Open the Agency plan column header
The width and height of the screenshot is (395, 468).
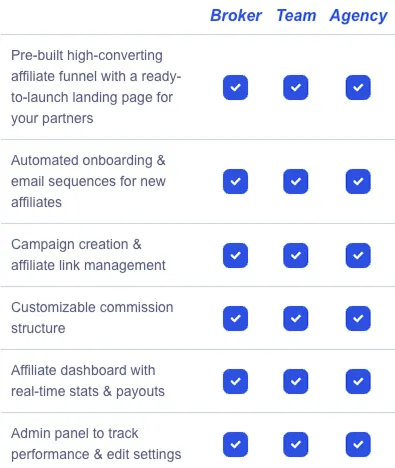click(358, 16)
